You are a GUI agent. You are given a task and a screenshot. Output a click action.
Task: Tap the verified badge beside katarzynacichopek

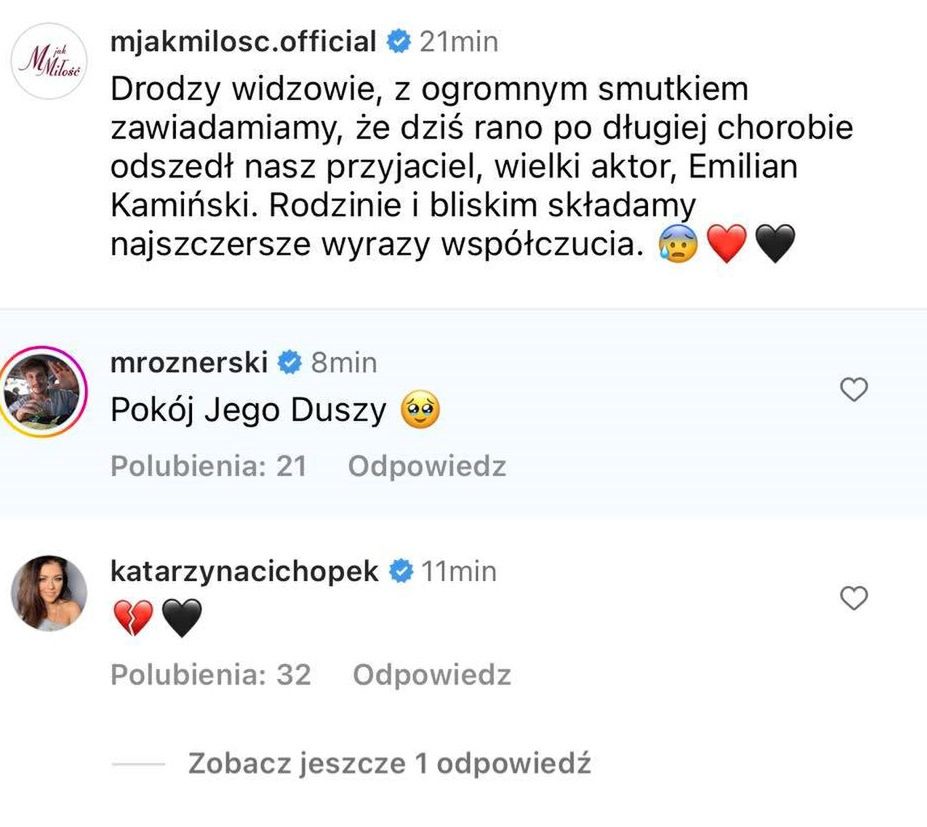point(401,571)
